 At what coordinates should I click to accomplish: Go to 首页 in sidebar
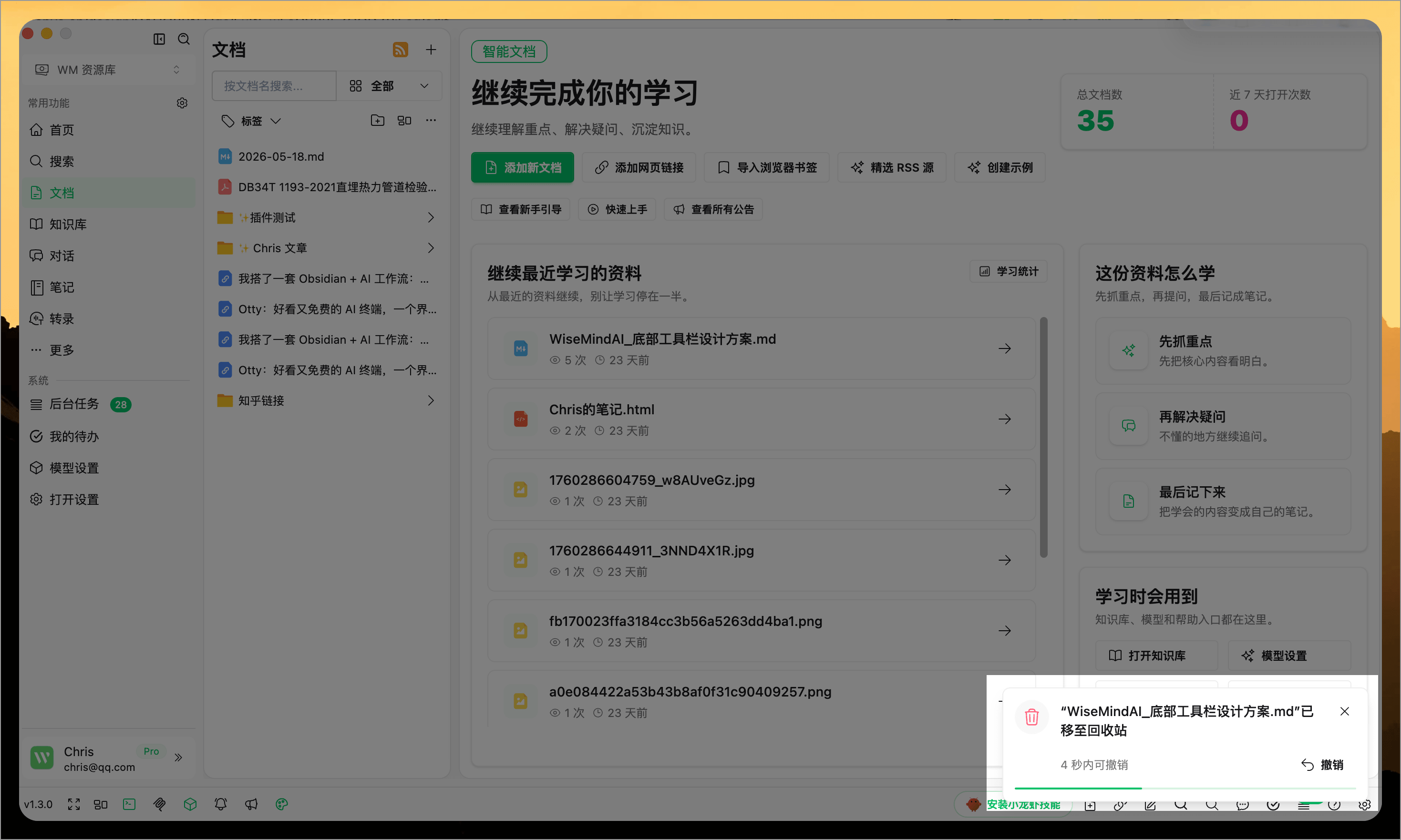pyautogui.click(x=108, y=130)
